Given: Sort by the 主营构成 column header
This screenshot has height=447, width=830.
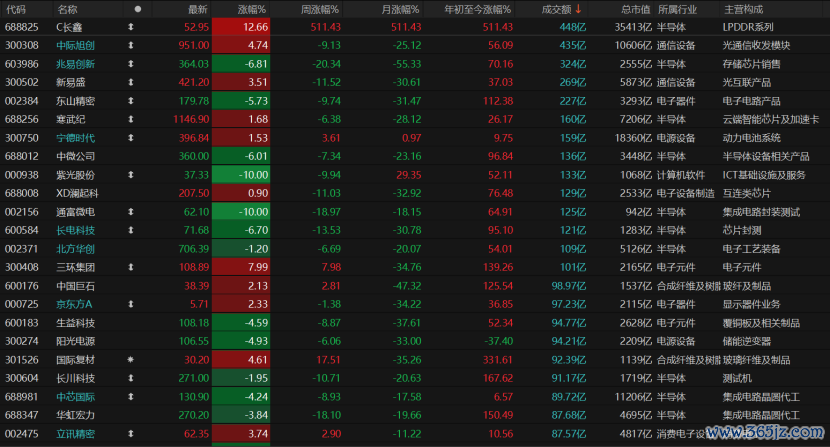Looking at the screenshot, I should (743, 10).
